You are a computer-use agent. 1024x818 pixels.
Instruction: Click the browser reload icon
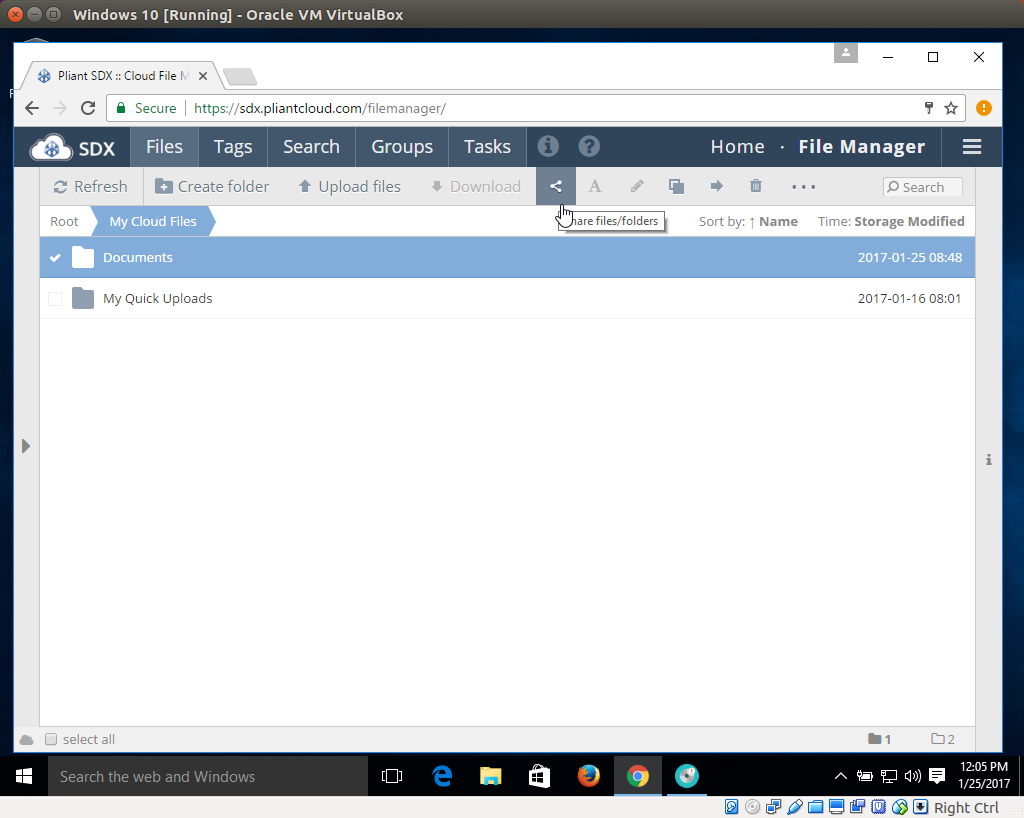click(x=88, y=108)
